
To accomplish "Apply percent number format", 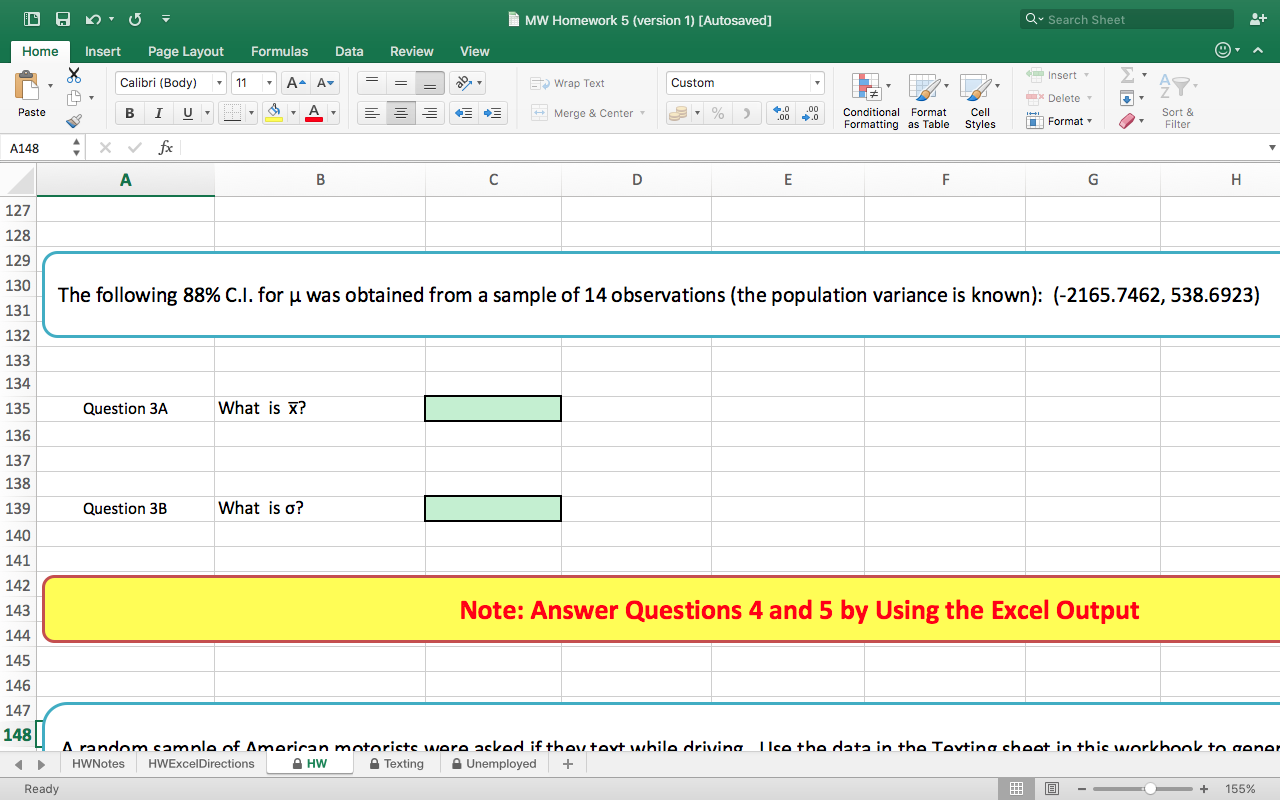I will [717, 113].
